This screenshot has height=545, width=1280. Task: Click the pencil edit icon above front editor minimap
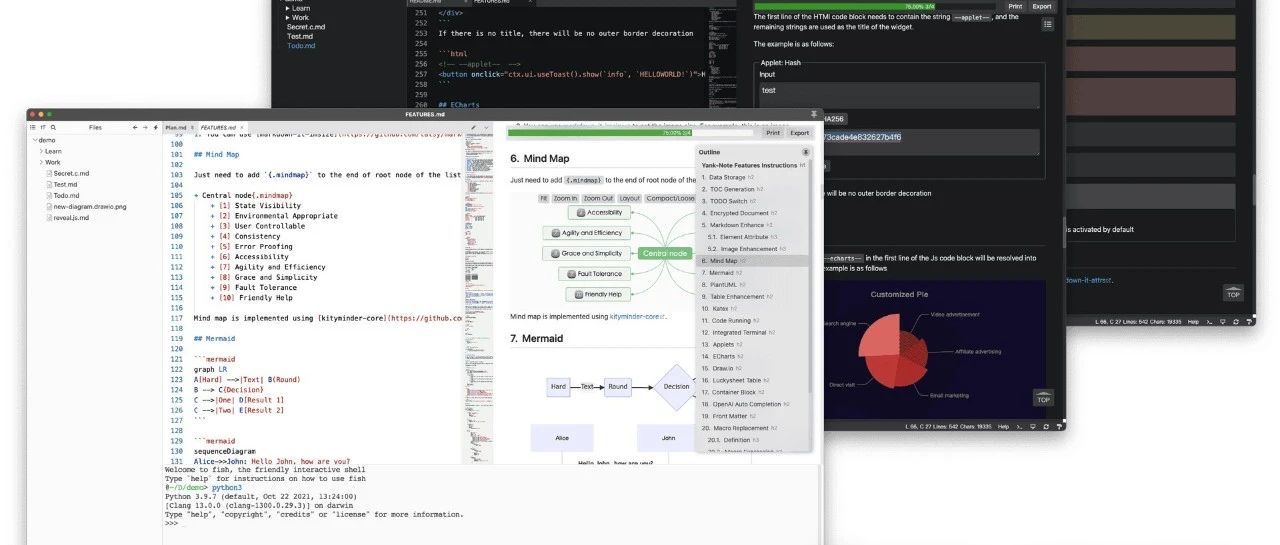click(x=472, y=128)
